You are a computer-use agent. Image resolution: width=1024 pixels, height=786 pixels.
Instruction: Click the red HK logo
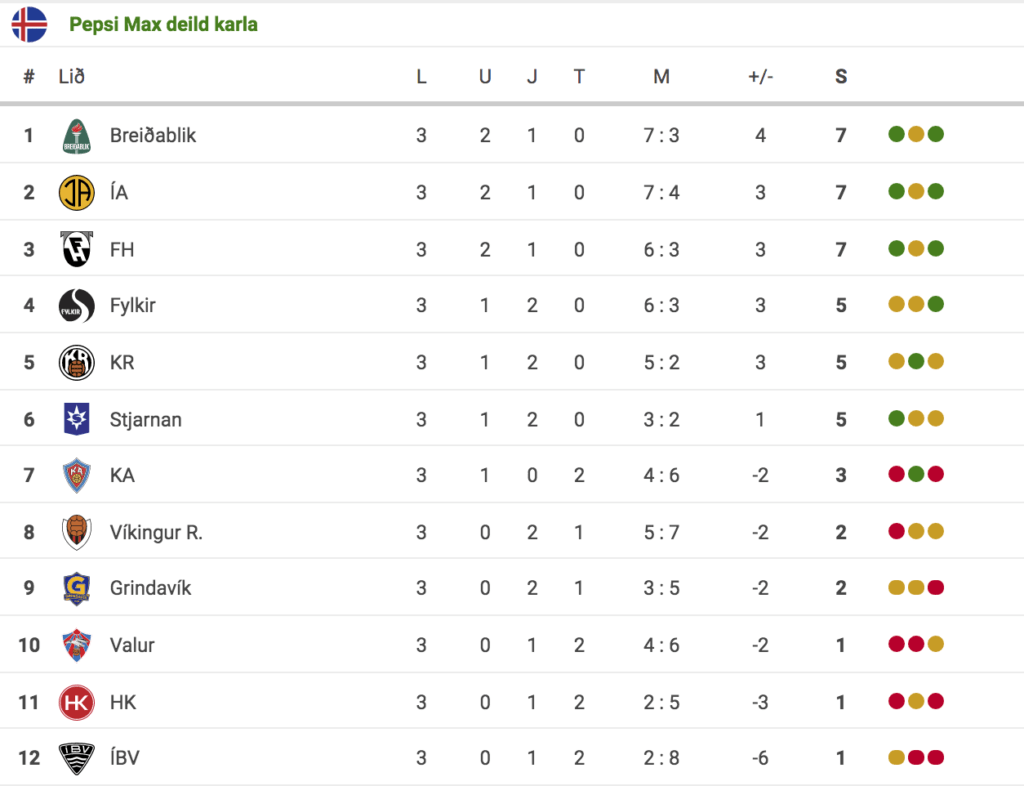tap(76, 702)
